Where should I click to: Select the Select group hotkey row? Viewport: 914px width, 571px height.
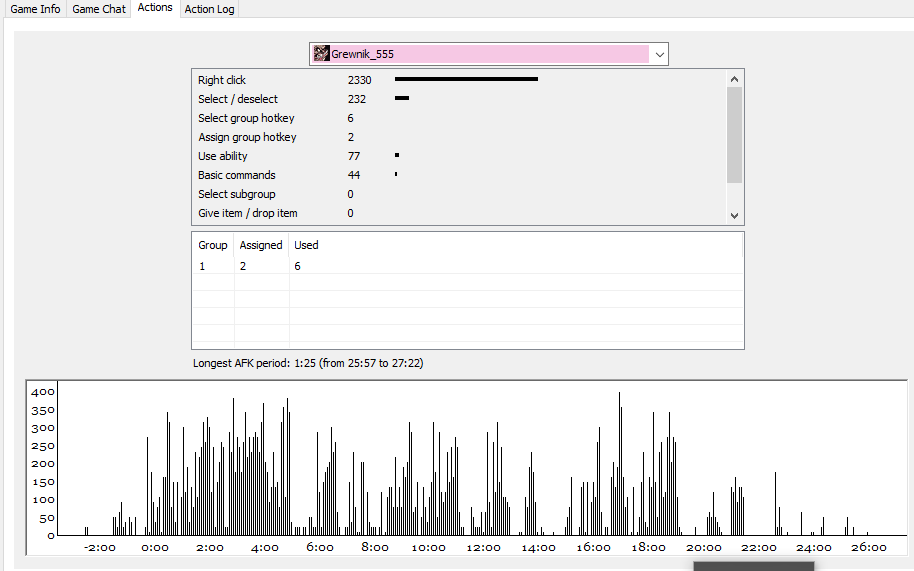(x=459, y=118)
